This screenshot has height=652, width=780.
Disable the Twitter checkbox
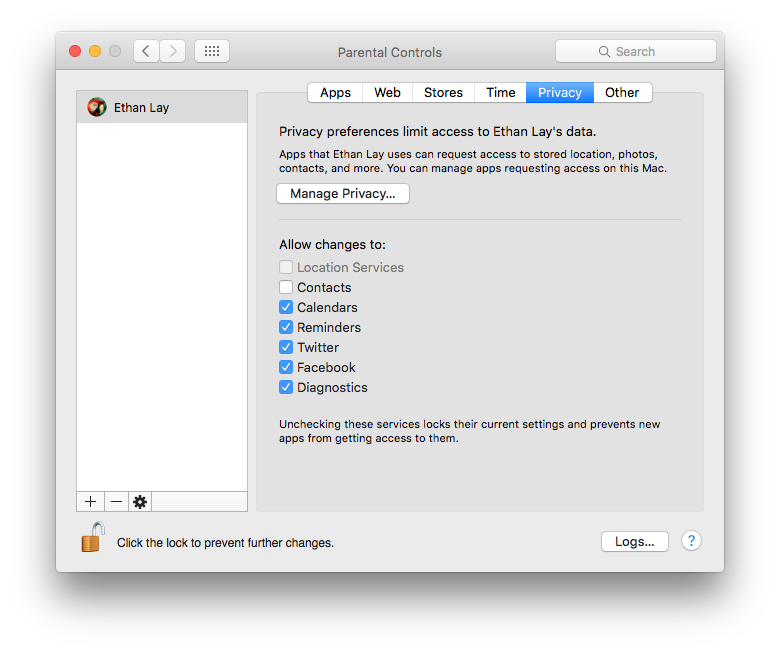point(286,348)
